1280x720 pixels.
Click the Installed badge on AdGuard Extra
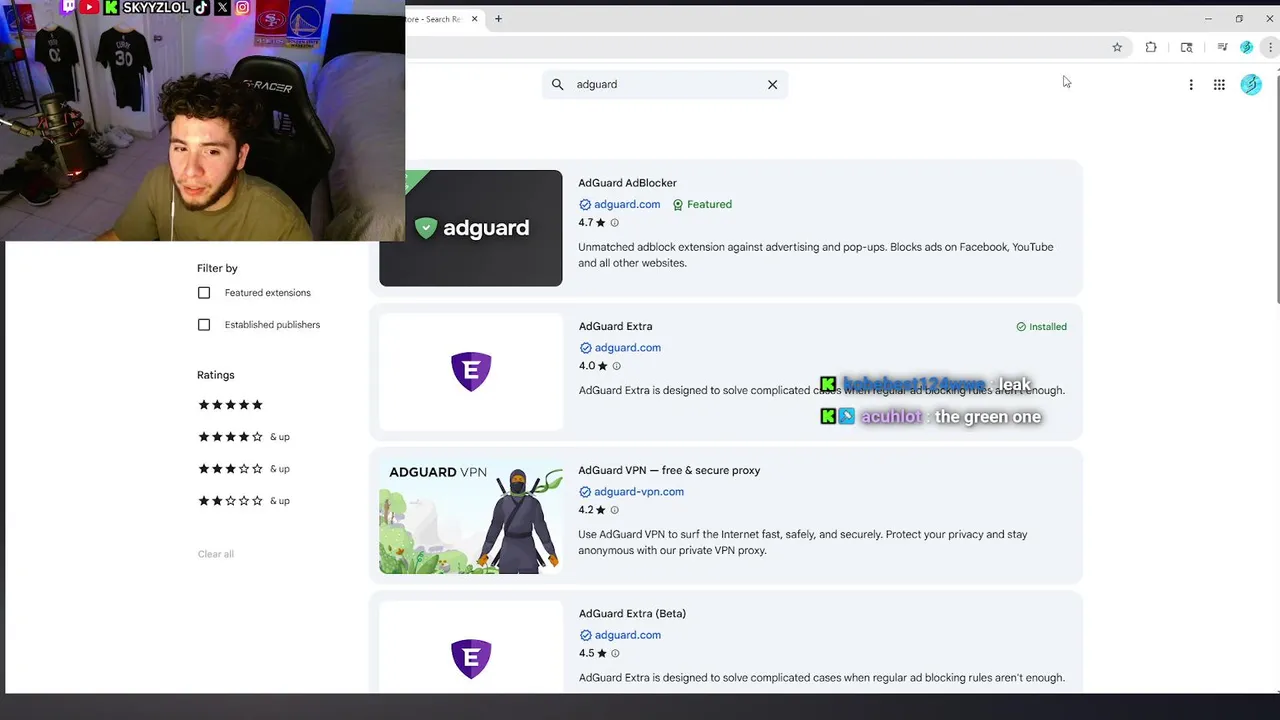1041,327
